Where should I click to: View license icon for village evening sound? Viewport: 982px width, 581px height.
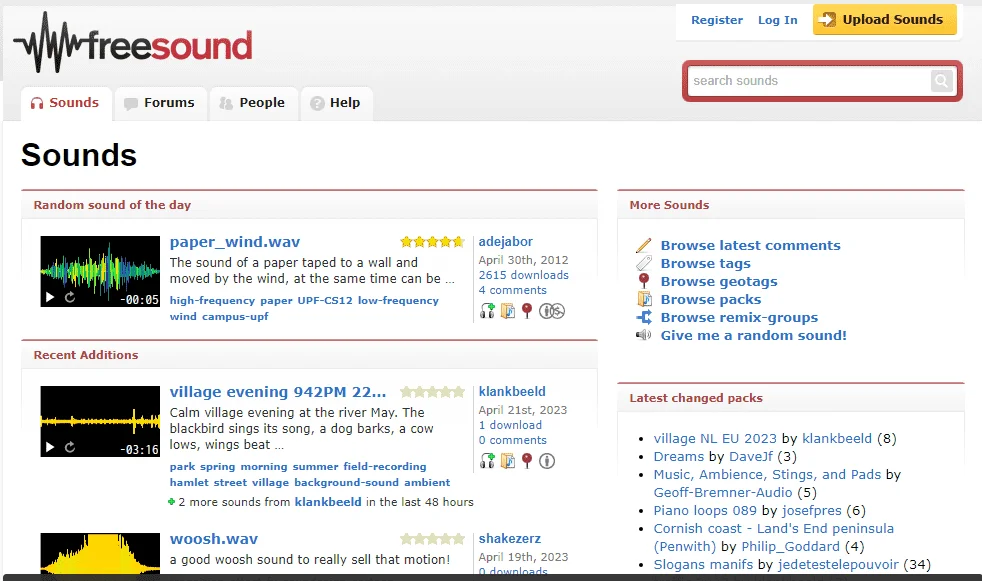(x=547, y=461)
